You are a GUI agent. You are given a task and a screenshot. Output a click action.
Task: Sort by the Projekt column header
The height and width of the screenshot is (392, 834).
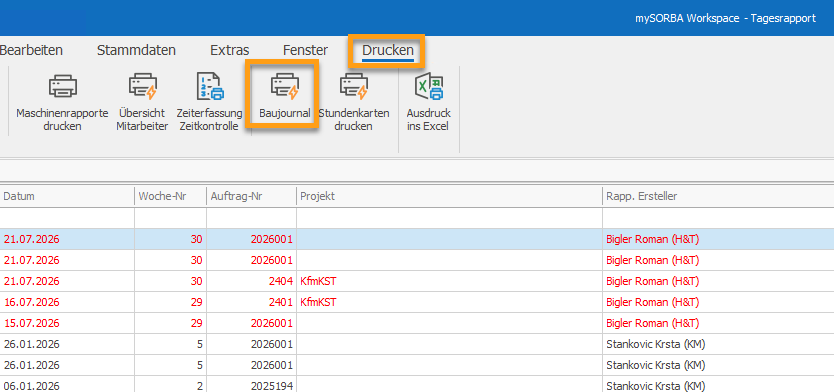pos(449,196)
